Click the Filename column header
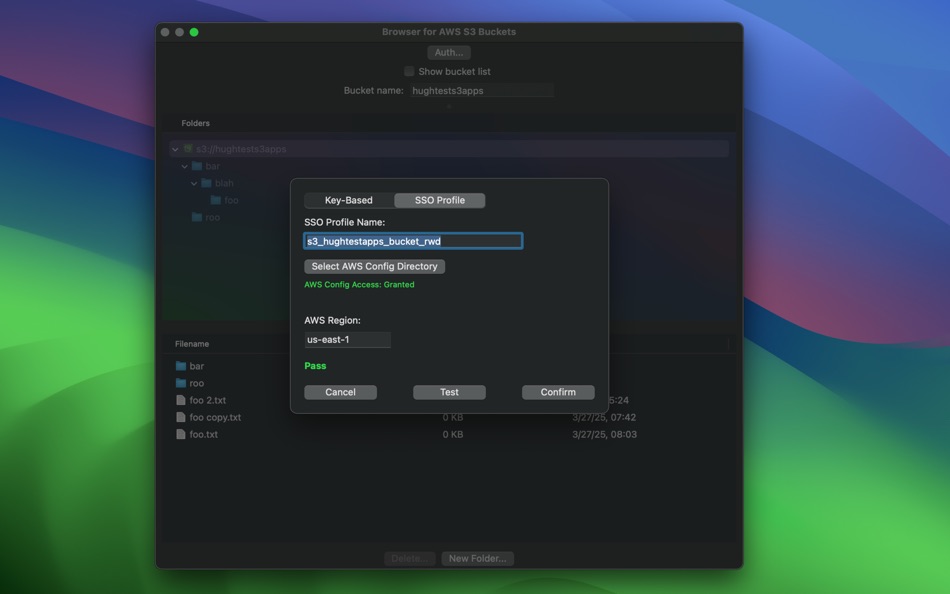 tap(192, 344)
